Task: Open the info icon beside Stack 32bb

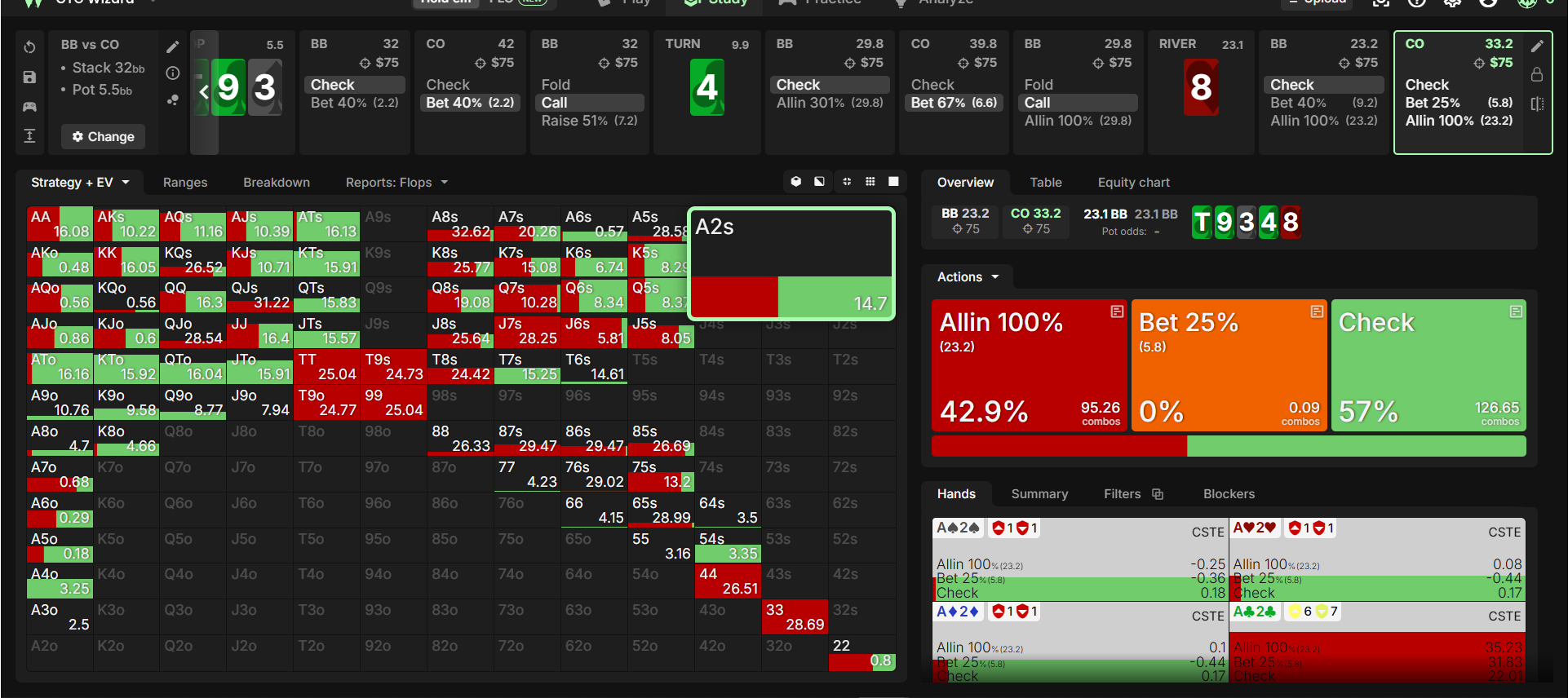Action: (173, 73)
